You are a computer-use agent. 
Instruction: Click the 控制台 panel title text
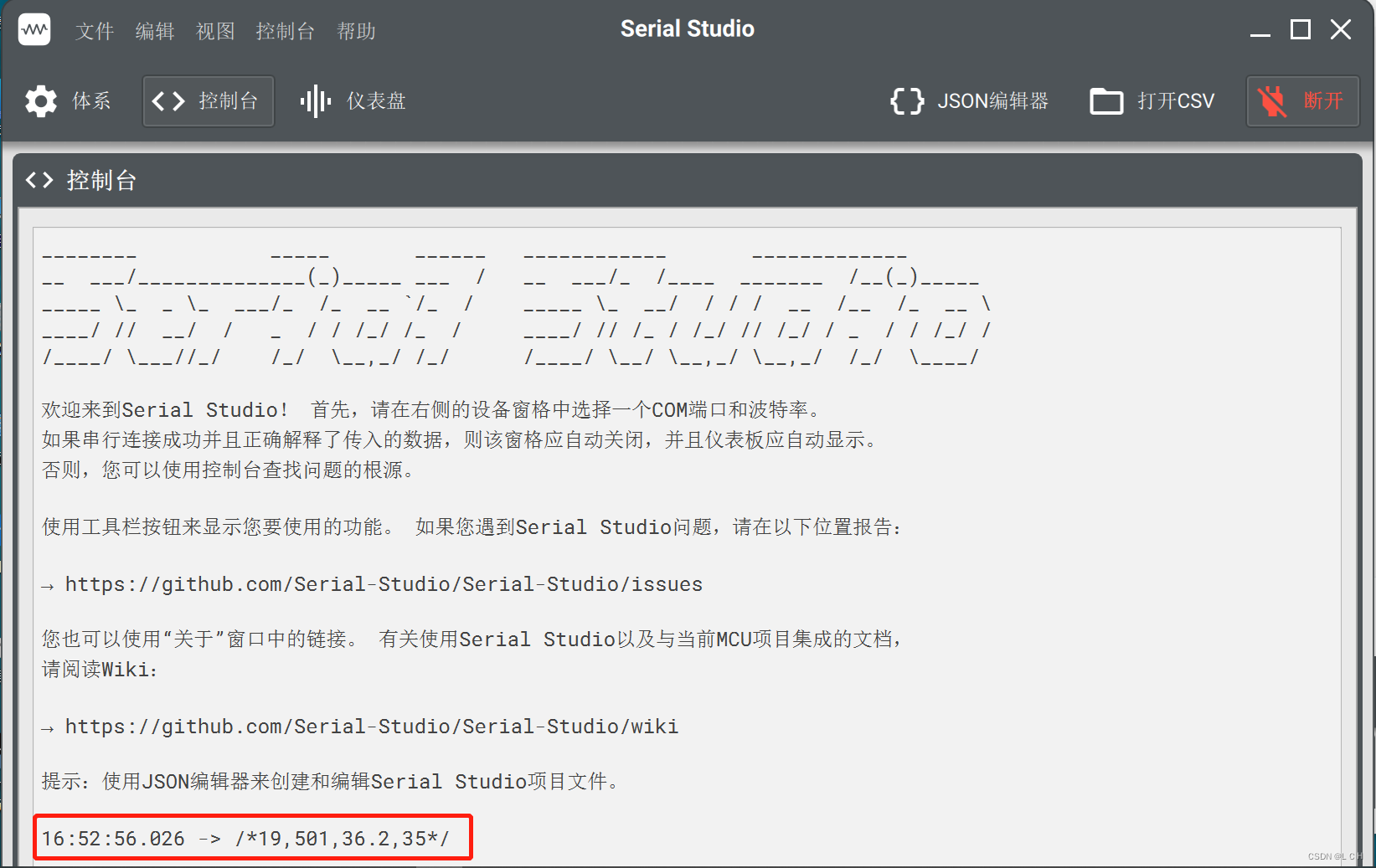point(101,180)
